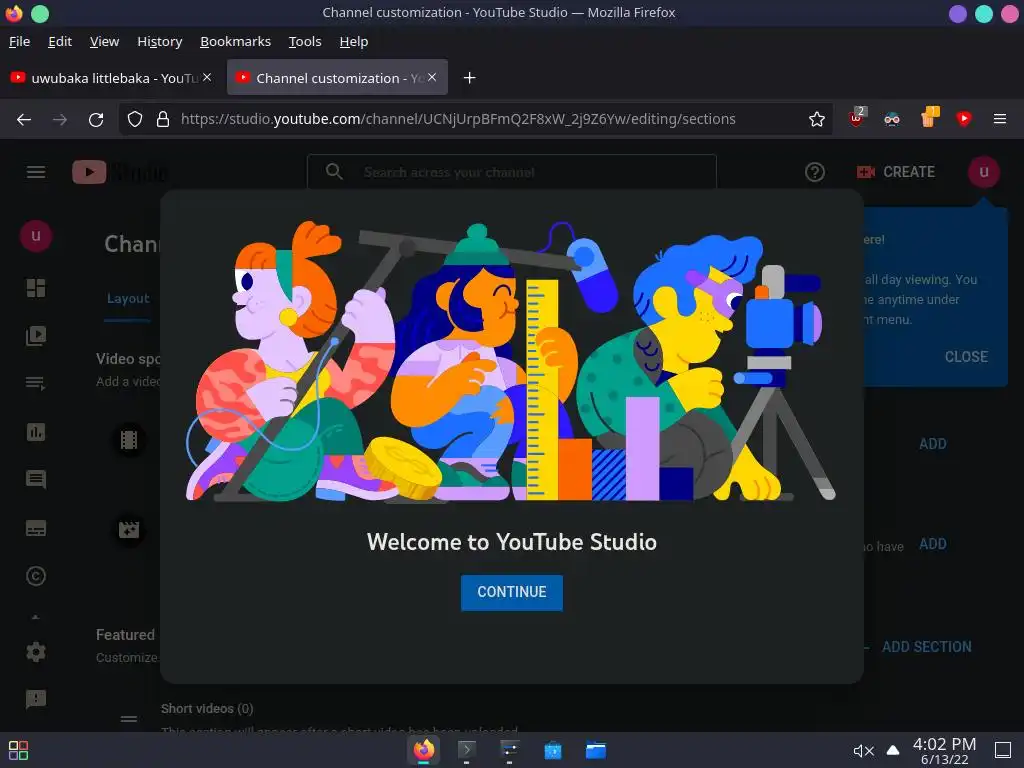1024x768 pixels.
Task: Open the tracking protection shield icon
Action: [x=135, y=119]
